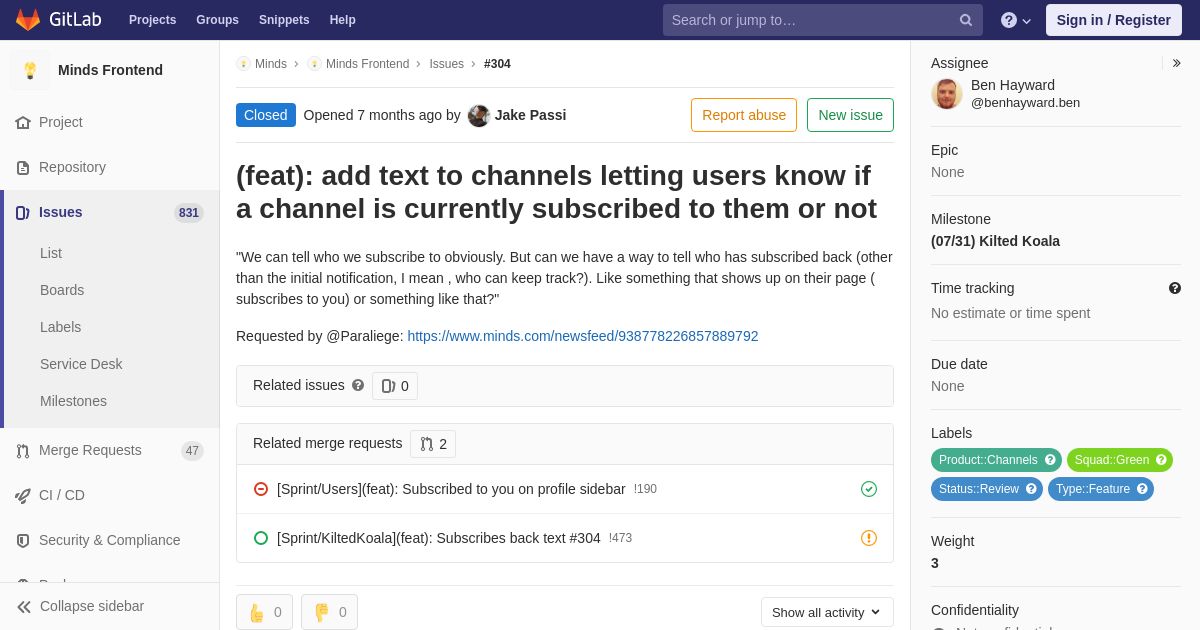Select List under Issues in the sidebar

pos(51,253)
